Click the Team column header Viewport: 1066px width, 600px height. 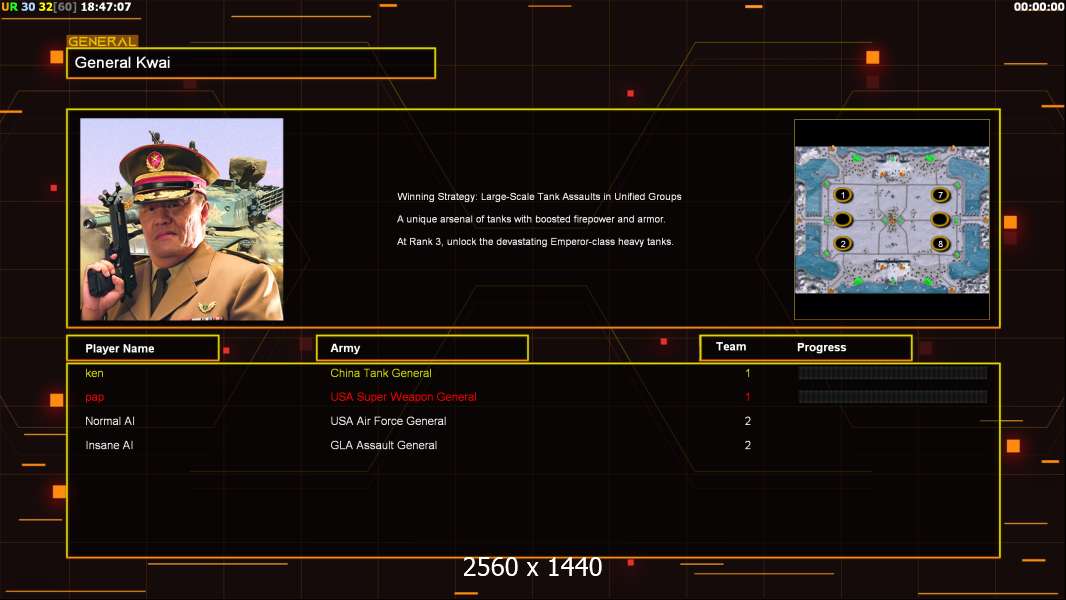click(x=731, y=347)
